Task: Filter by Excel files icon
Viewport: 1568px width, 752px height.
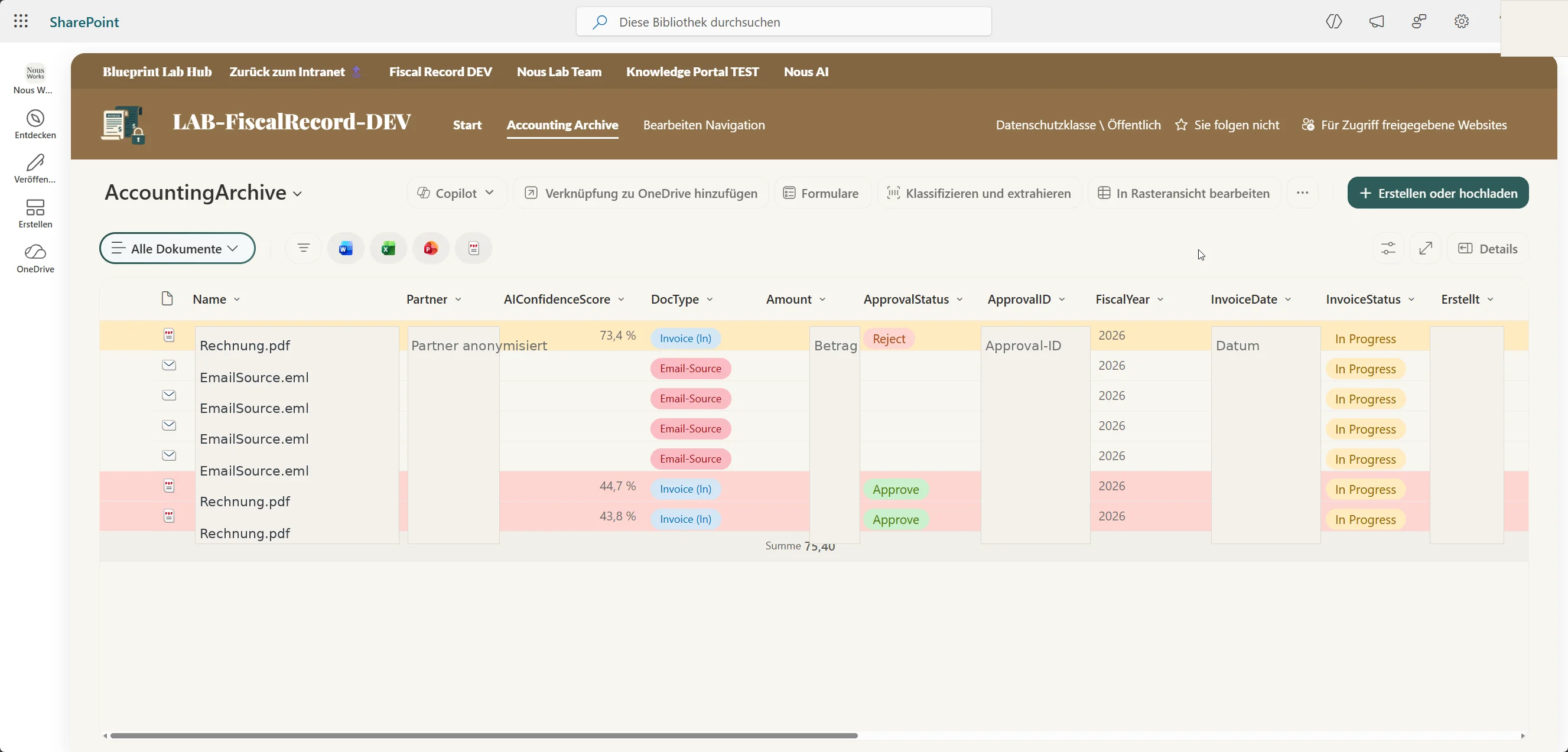Action: (388, 248)
